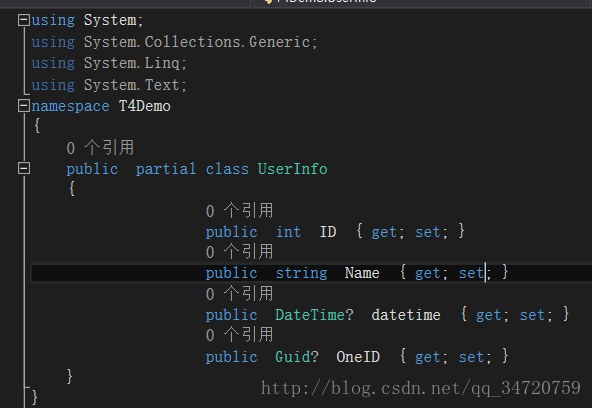Click the UserInfo class name
Image resolution: width=592 pixels, height=408 pixels.
point(293,169)
